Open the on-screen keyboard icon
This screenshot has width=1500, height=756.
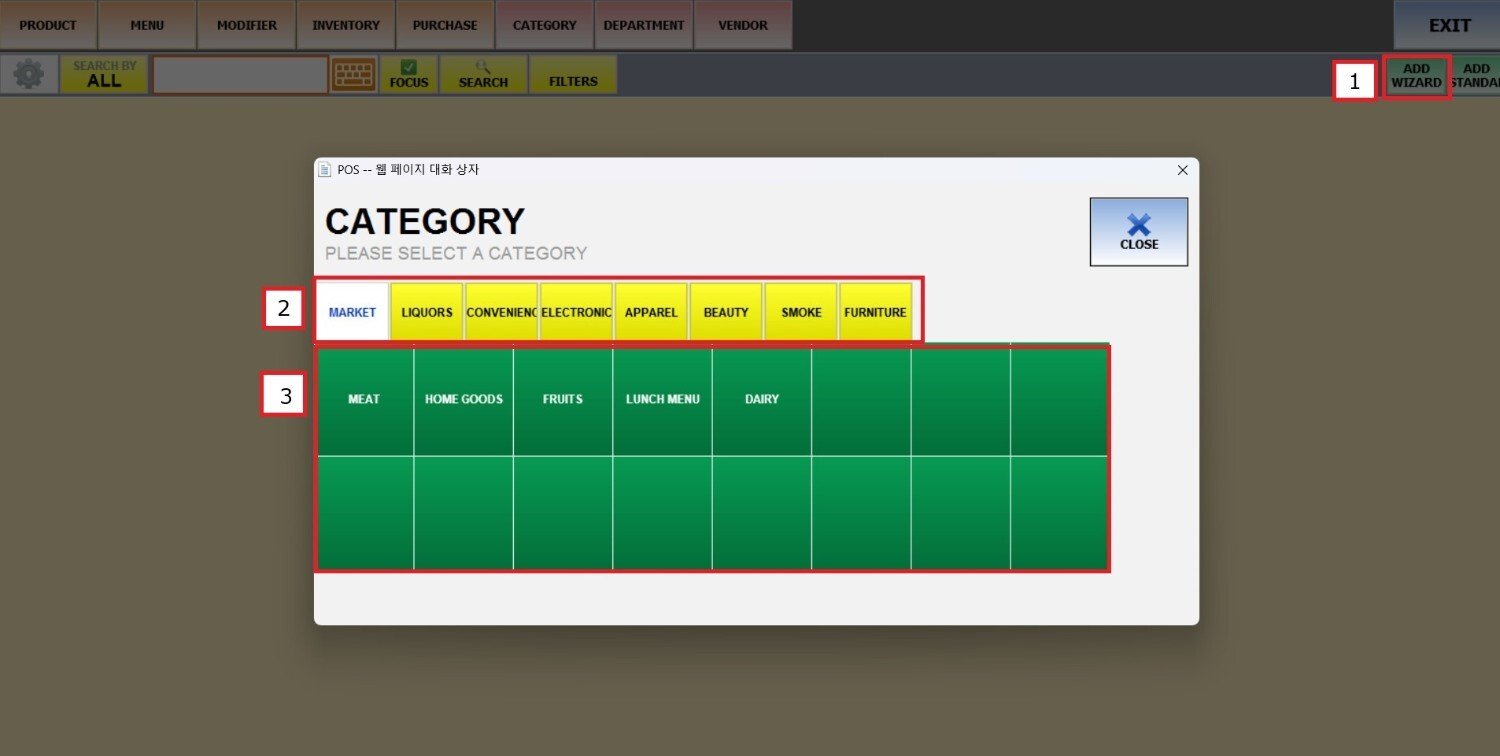(354, 75)
